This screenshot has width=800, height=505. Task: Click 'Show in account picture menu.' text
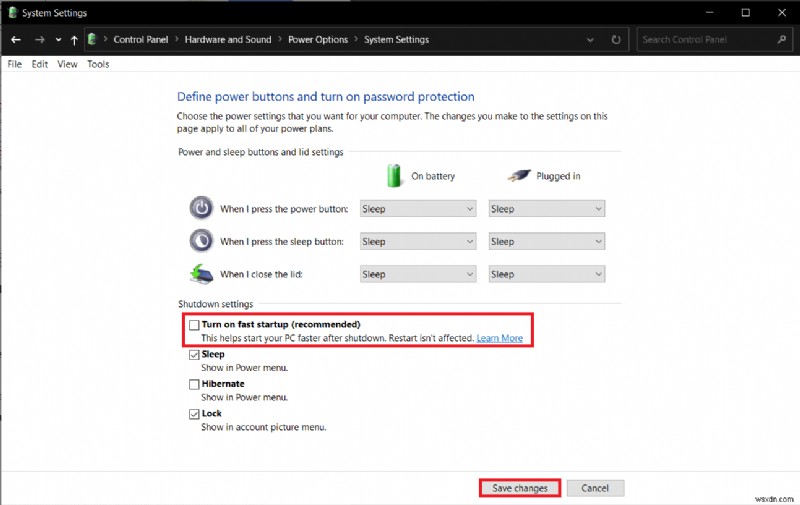point(263,427)
